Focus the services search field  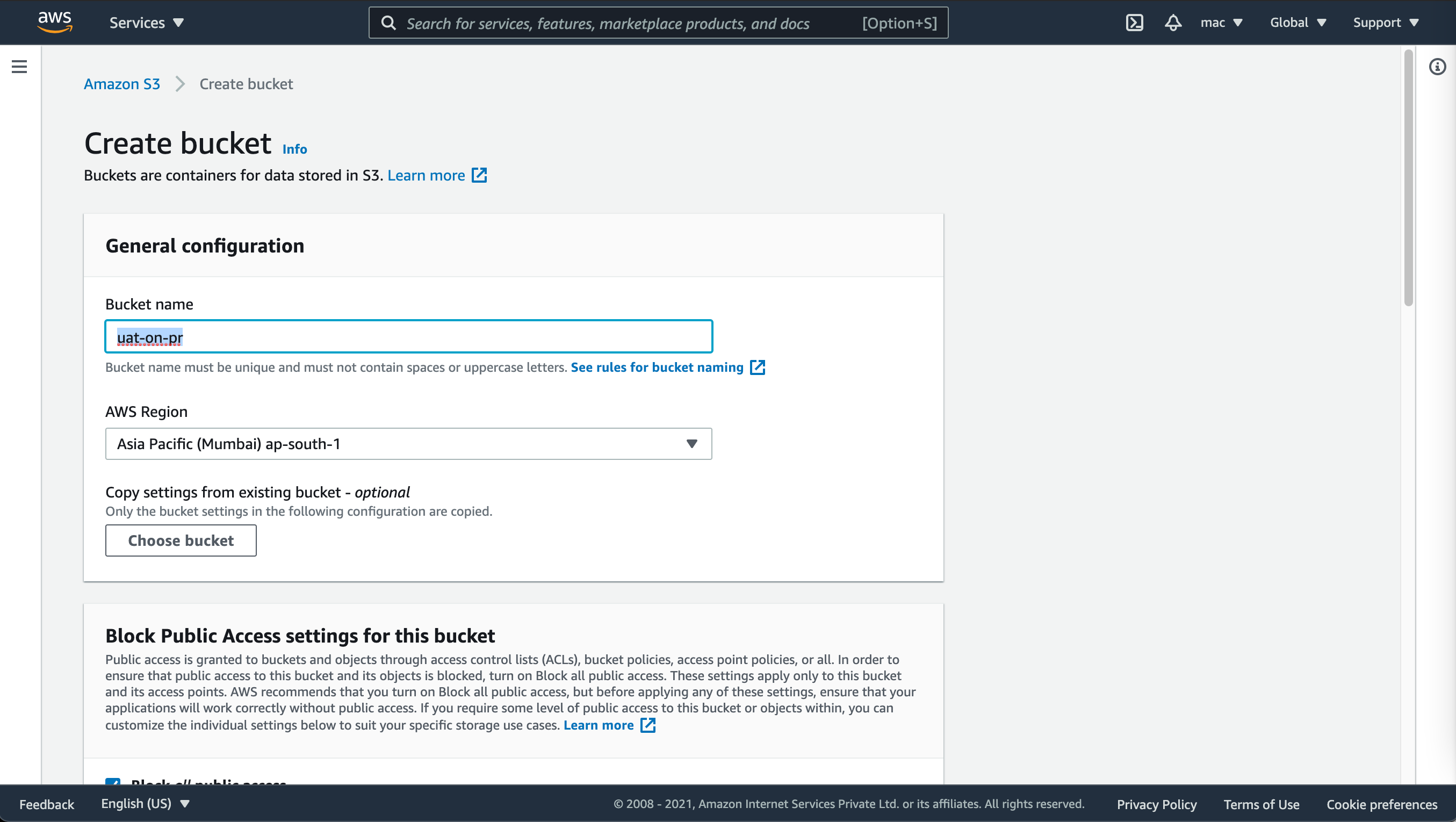click(x=658, y=23)
